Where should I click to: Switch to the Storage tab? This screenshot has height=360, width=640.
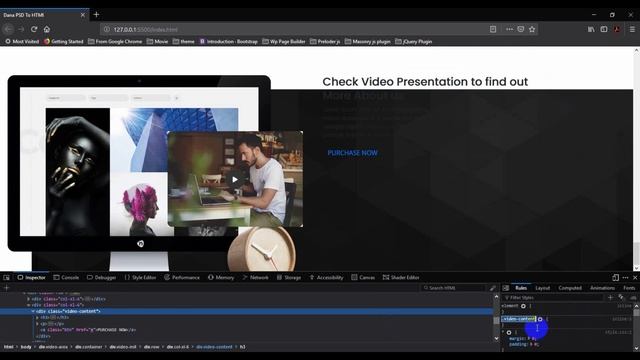pyautogui.click(x=289, y=278)
